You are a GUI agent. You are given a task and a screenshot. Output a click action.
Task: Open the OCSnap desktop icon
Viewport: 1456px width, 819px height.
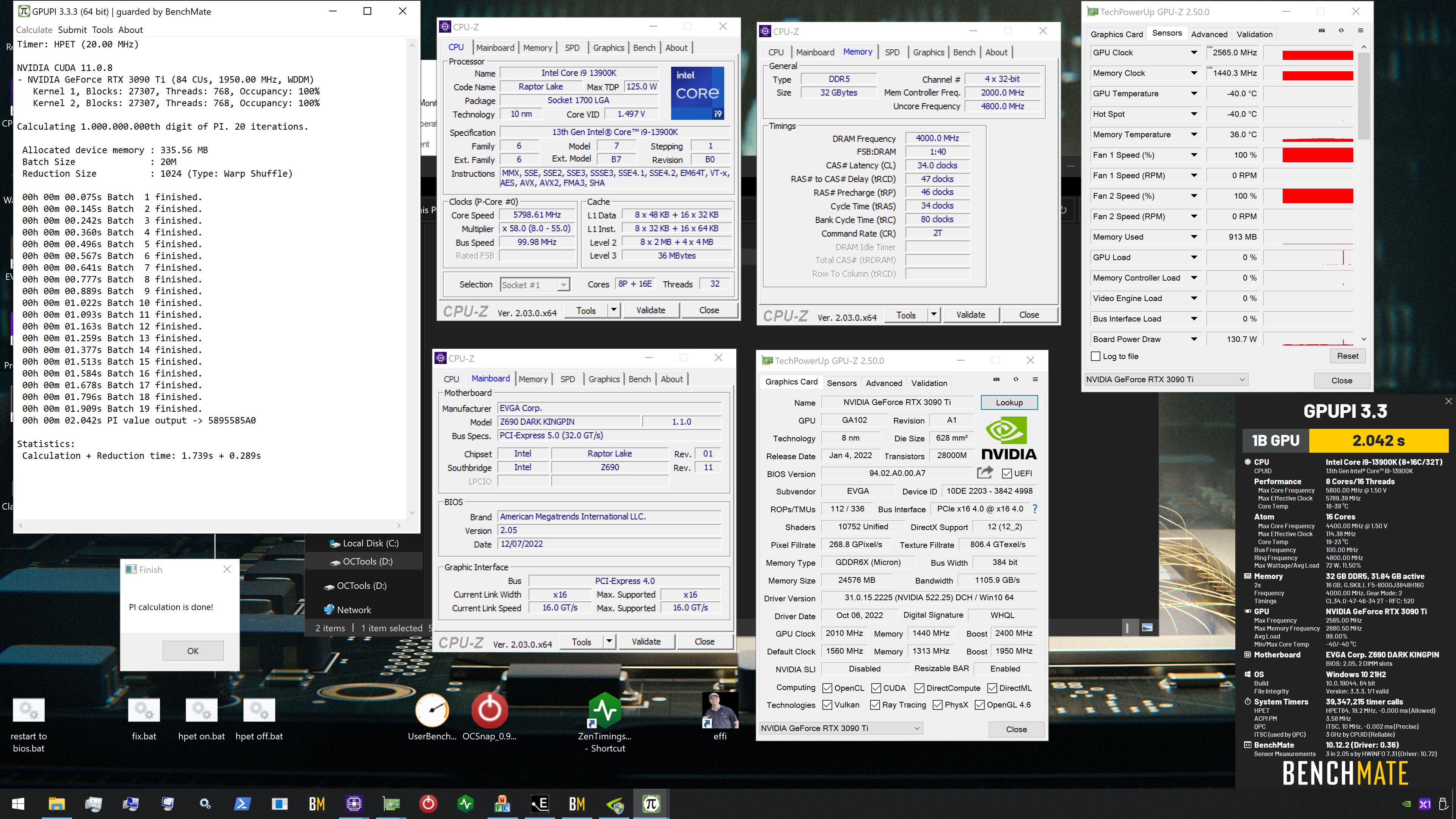[490, 716]
